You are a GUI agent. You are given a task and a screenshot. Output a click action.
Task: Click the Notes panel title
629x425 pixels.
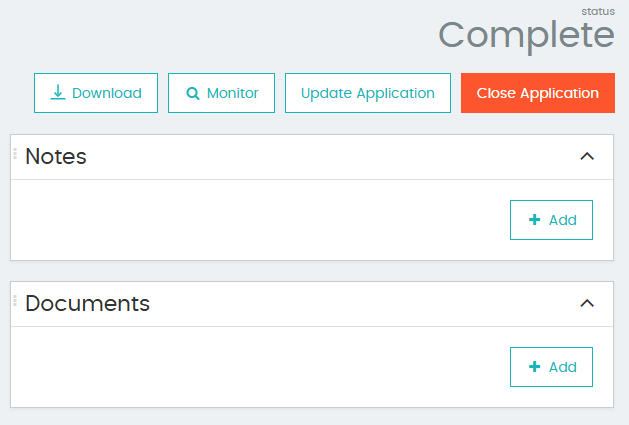click(x=56, y=157)
